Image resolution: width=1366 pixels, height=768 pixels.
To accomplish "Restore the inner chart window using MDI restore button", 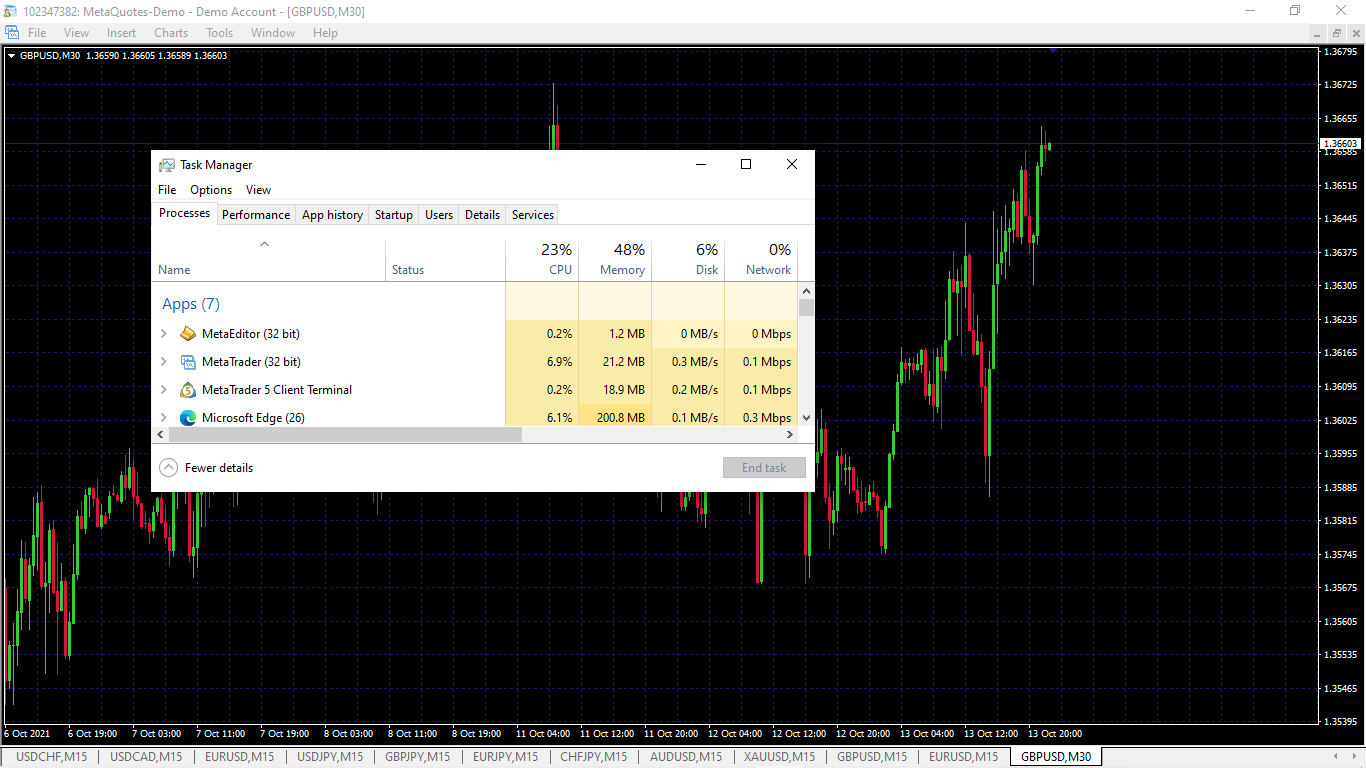I will click(x=1337, y=33).
